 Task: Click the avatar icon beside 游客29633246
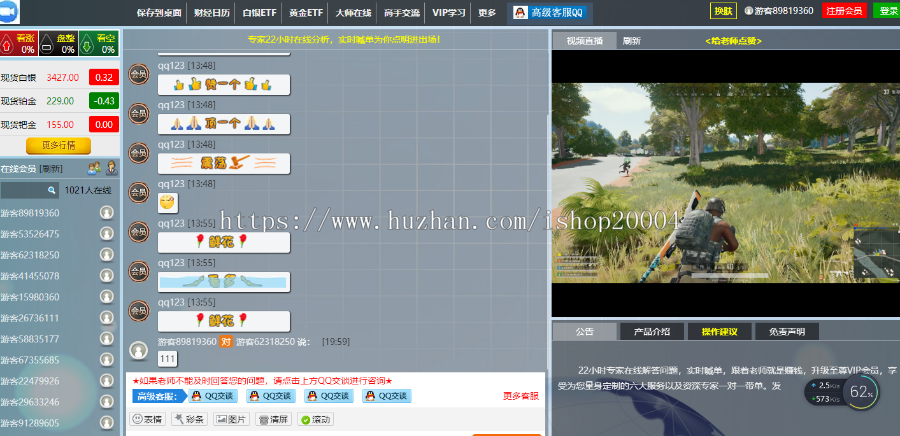(x=106, y=402)
